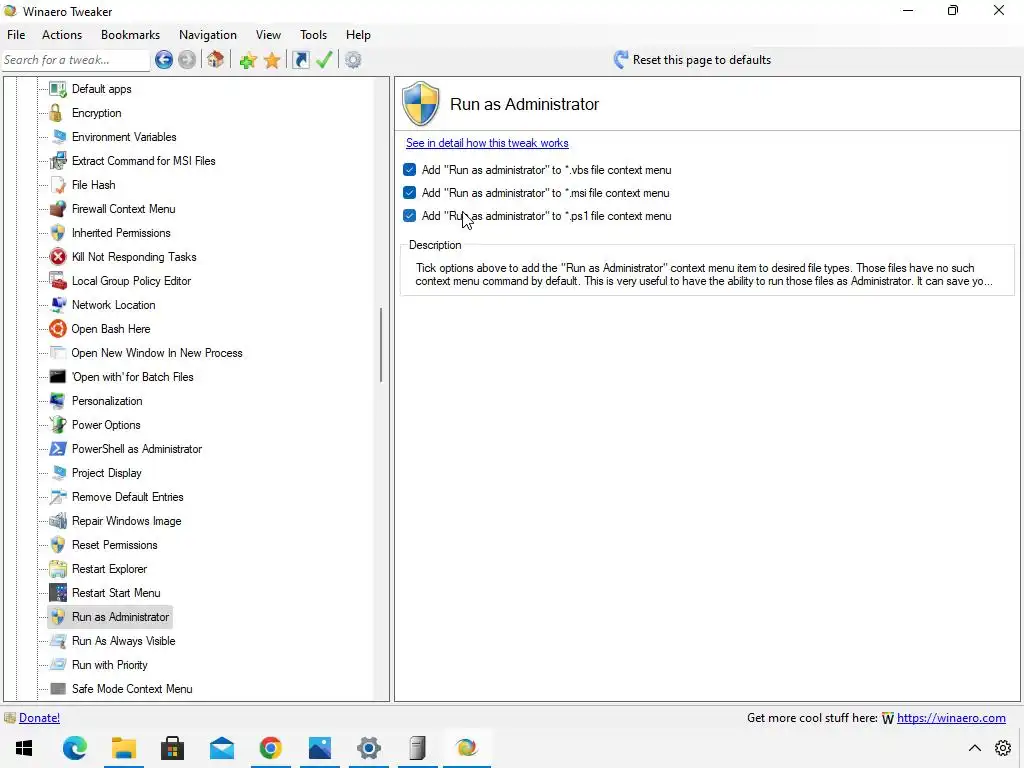Screen dimensions: 1024x768
Task: Show hidden tray icons chevron
Action: (x=974, y=748)
